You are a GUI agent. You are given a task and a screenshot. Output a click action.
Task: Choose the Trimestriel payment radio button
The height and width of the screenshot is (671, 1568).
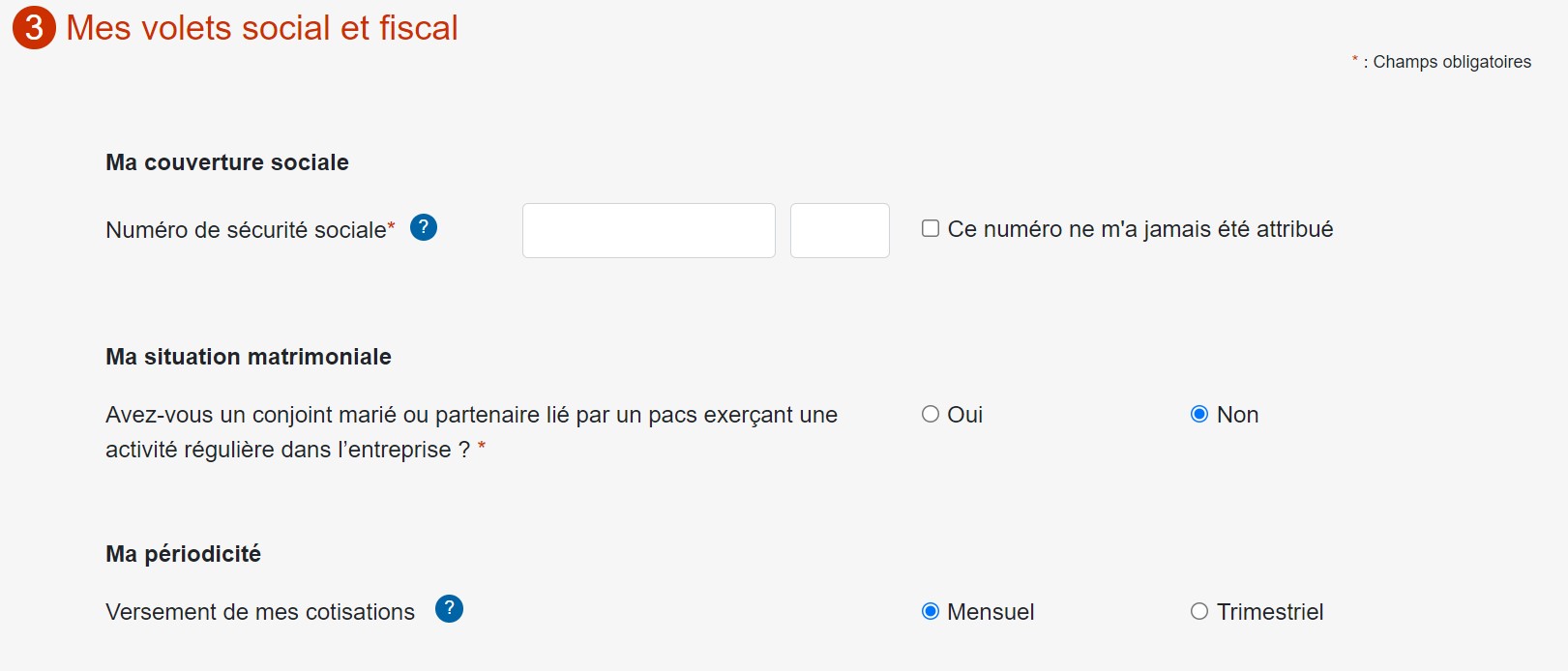point(1199,611)
